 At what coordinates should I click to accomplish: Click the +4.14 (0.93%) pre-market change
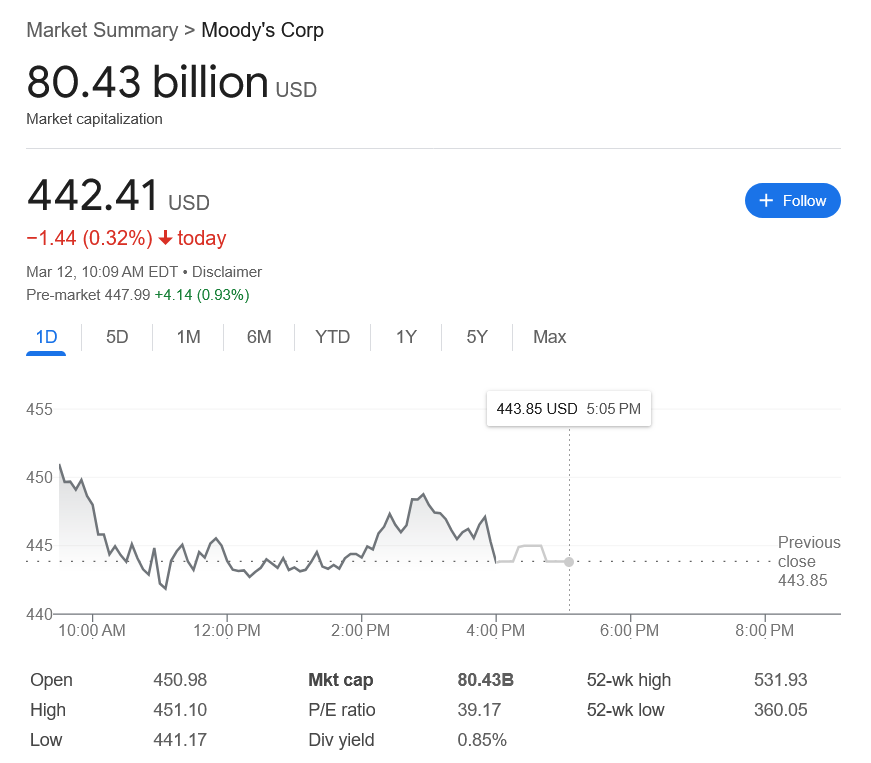point(202,295)
